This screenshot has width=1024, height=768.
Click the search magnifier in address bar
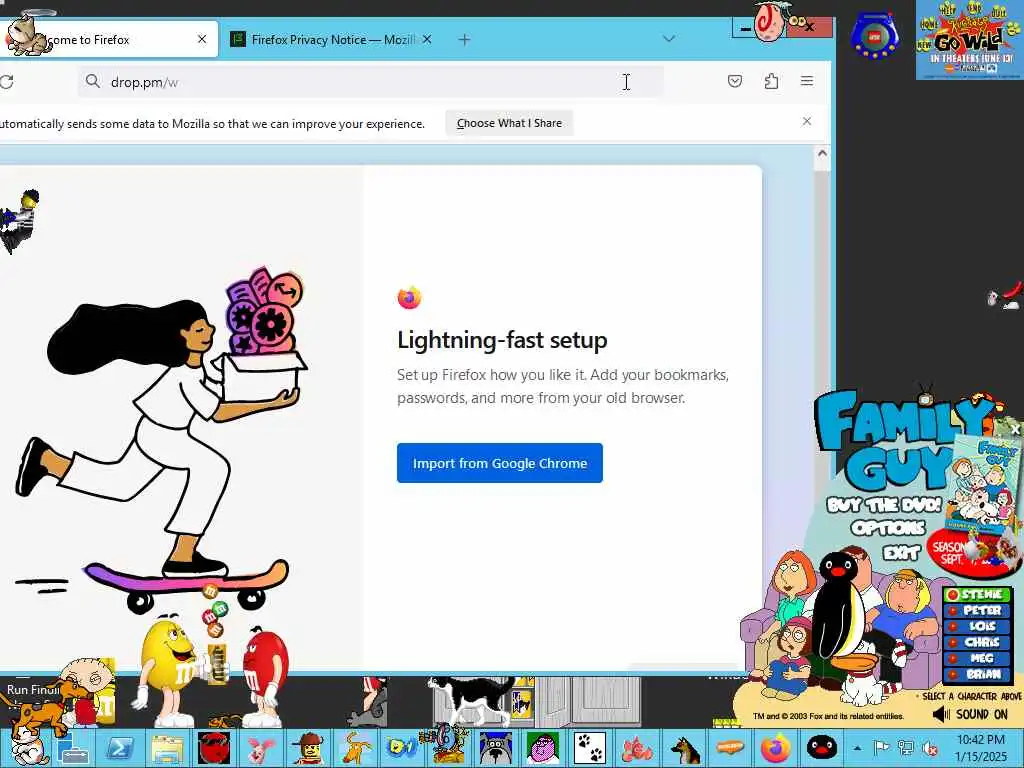point(93,82)
